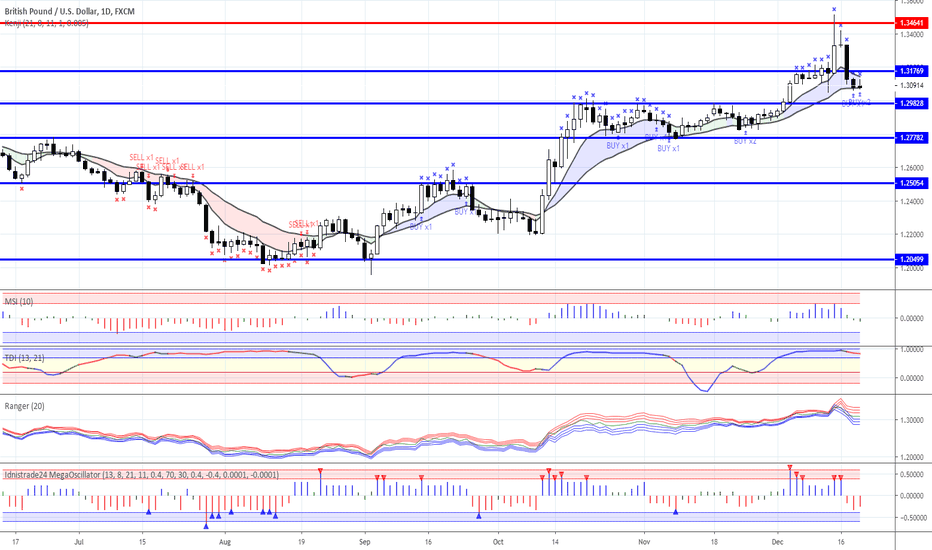Select the BUY x2 signal label
Viewport: 932px width, 550px height.
(745, 141)
